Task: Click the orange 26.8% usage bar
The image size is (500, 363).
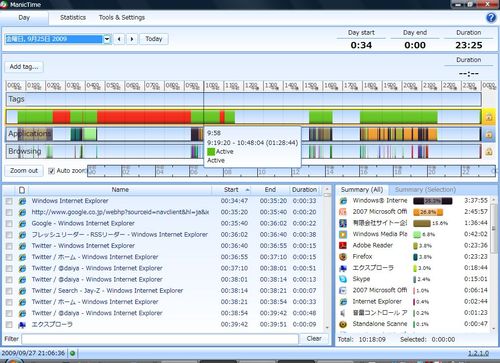Action: (428, 212)
